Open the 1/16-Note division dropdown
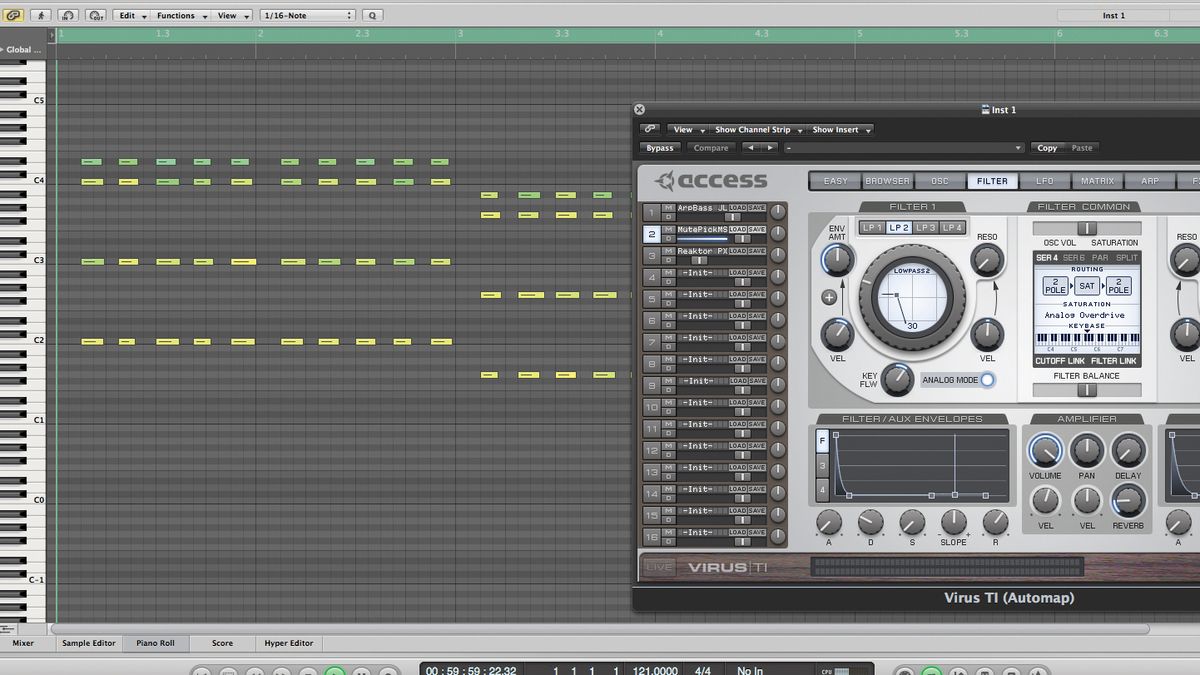The width and height of the screenshot is (1200, 675). [x=306, y=15]
